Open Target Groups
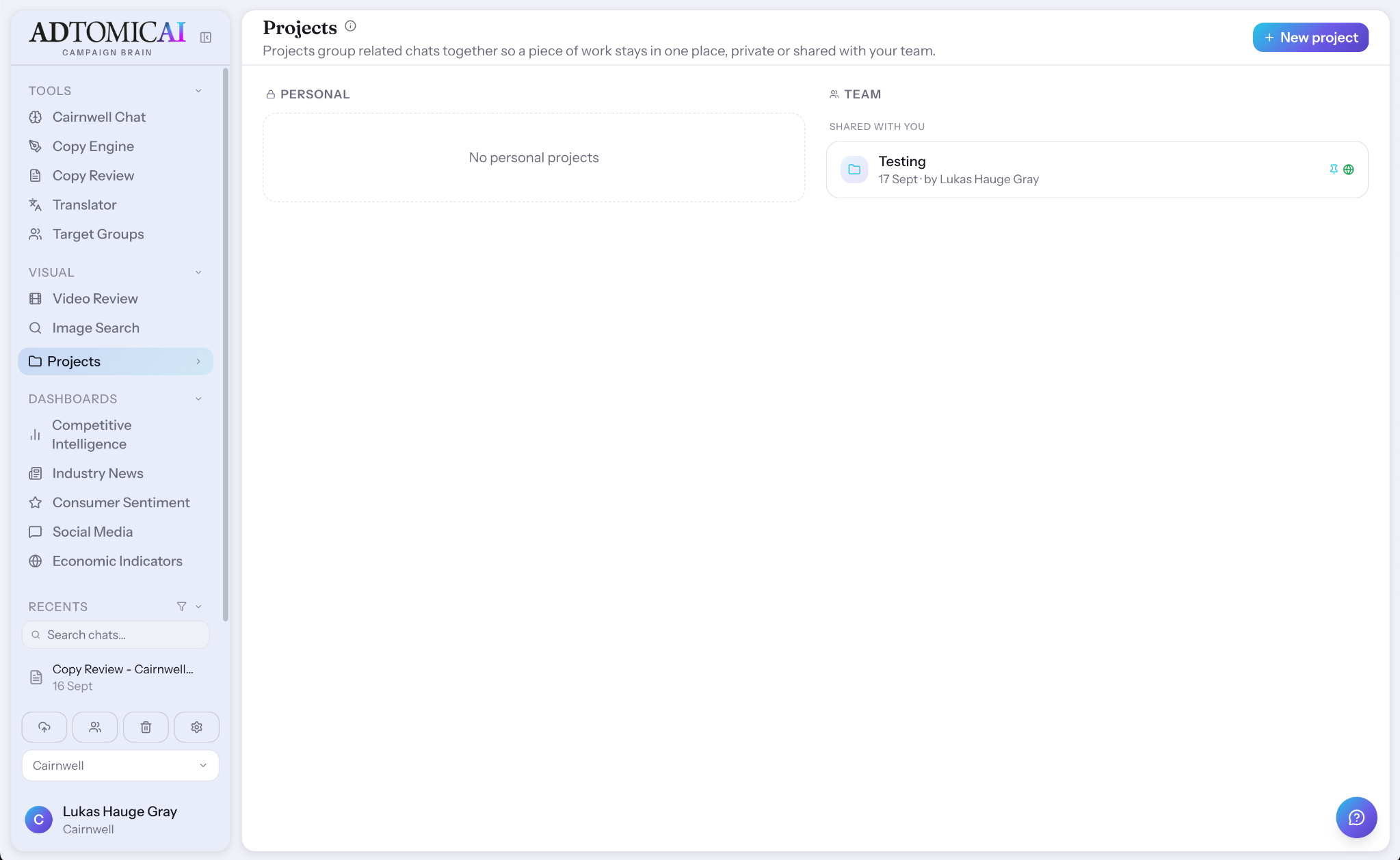Viewport: 1400px width, 860px height. 116,234
